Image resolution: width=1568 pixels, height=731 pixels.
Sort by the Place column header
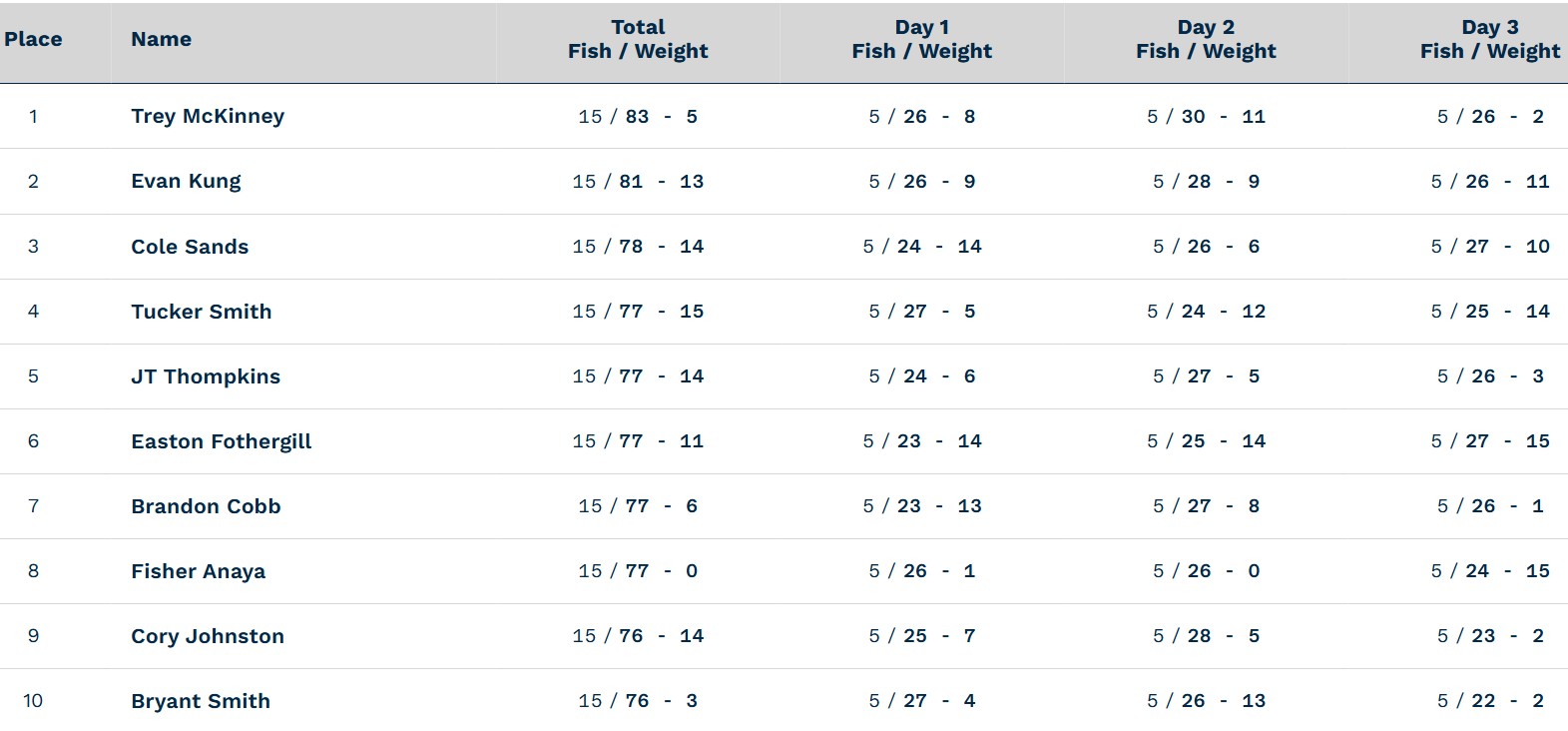tap(33, 39)
